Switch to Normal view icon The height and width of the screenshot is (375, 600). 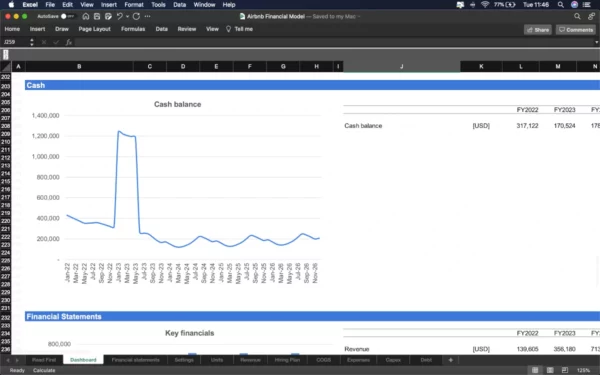[535, 370]
